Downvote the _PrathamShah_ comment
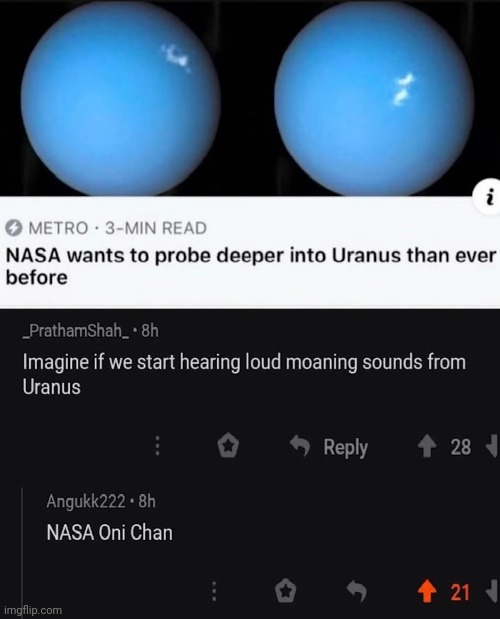 tap(493, 446)
